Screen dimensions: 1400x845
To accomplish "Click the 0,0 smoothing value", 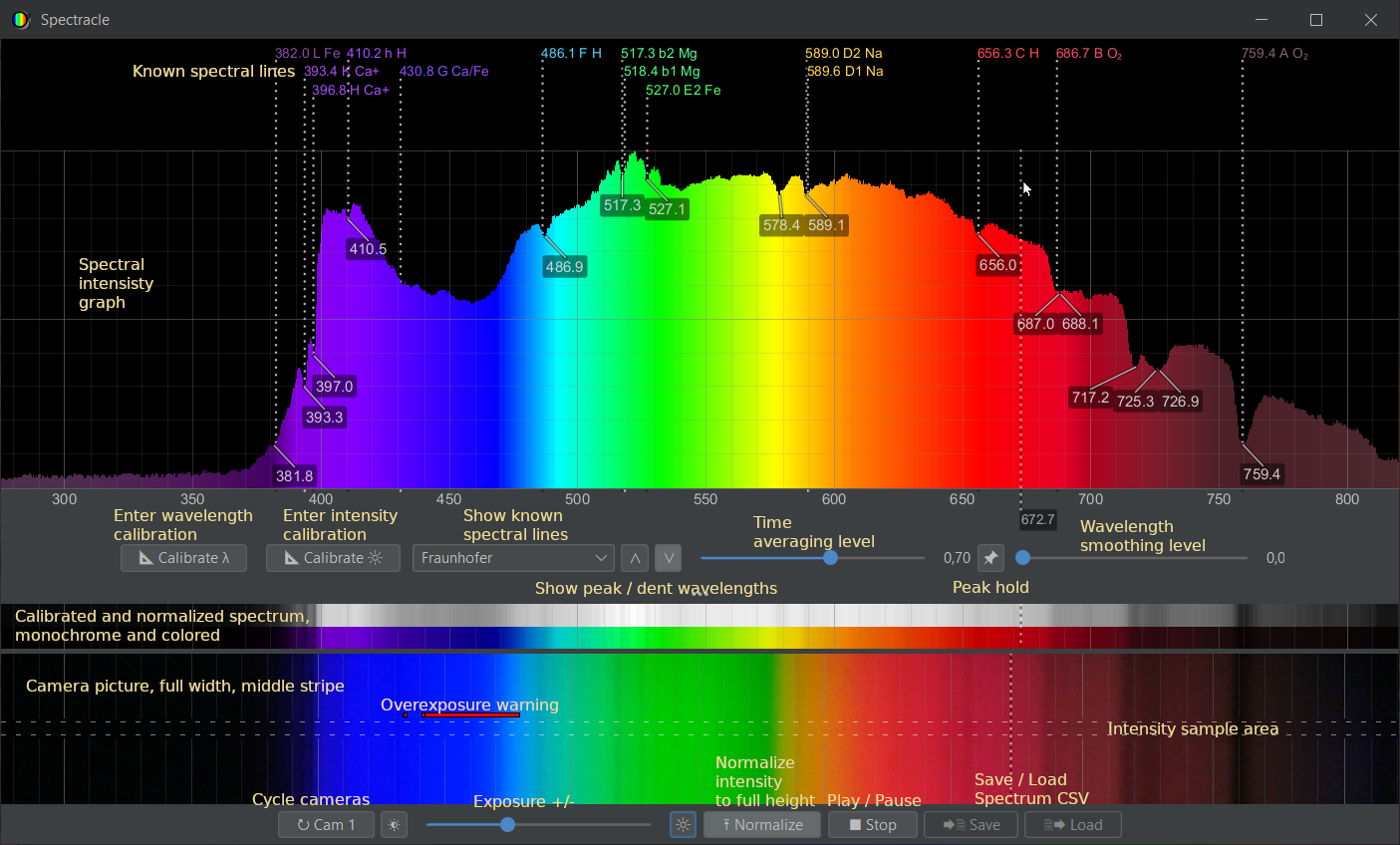I will tap(1275, 558).
